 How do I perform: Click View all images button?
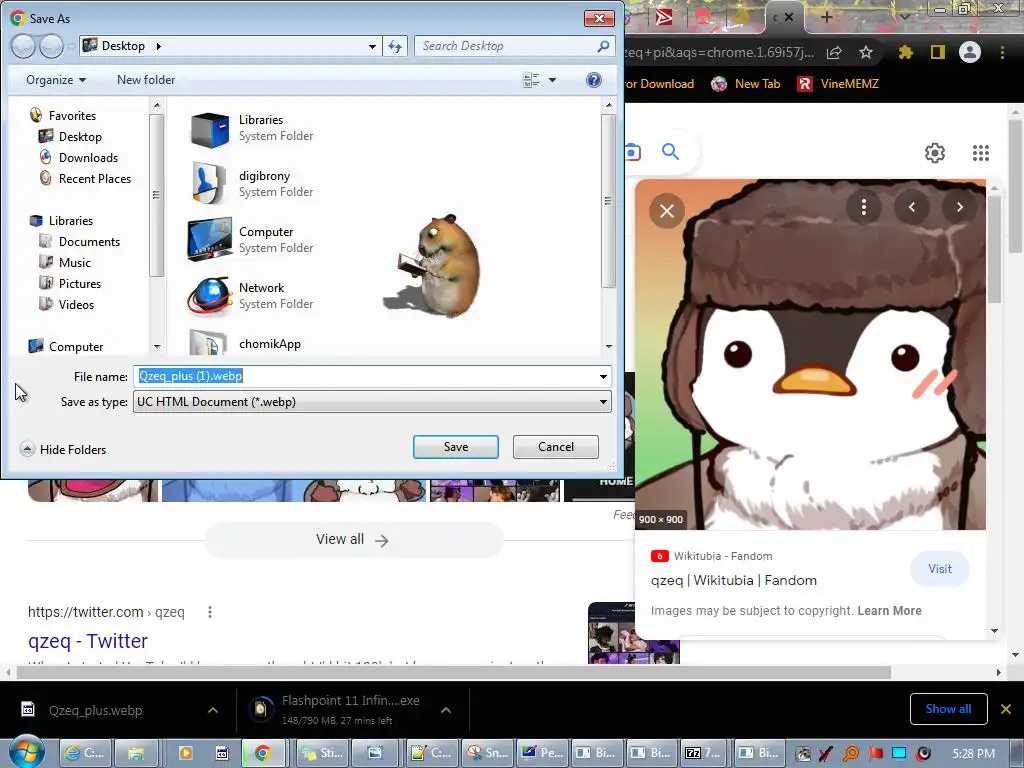(x=353, y=539)
